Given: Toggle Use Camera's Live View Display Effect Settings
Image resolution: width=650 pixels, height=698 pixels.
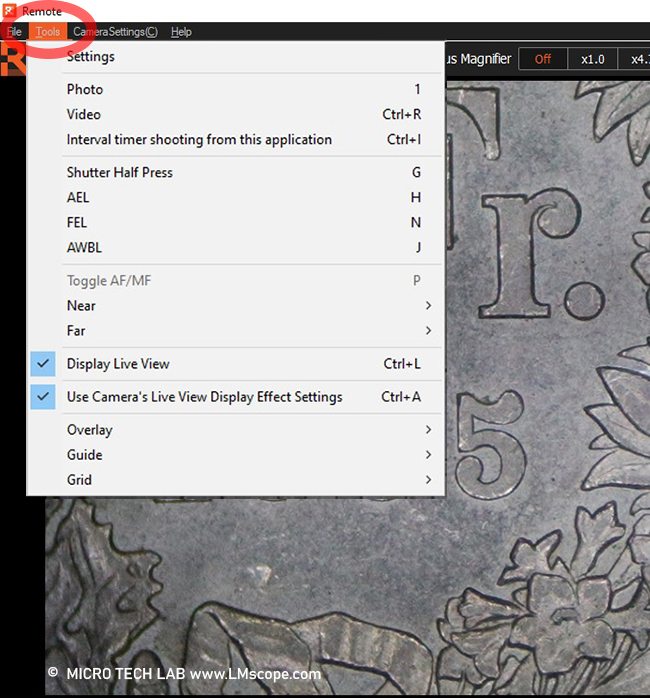Looking at the screenshot, I should coord(236,397).
